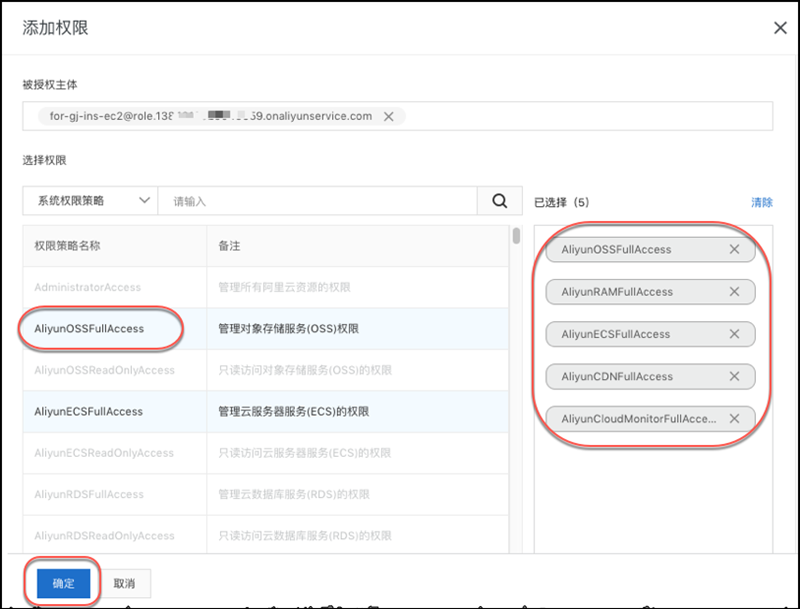800x609 pixels.
Task: Select the AliyunOSSReadOnlyAccess policy row
Action: (x=104, y=370)
